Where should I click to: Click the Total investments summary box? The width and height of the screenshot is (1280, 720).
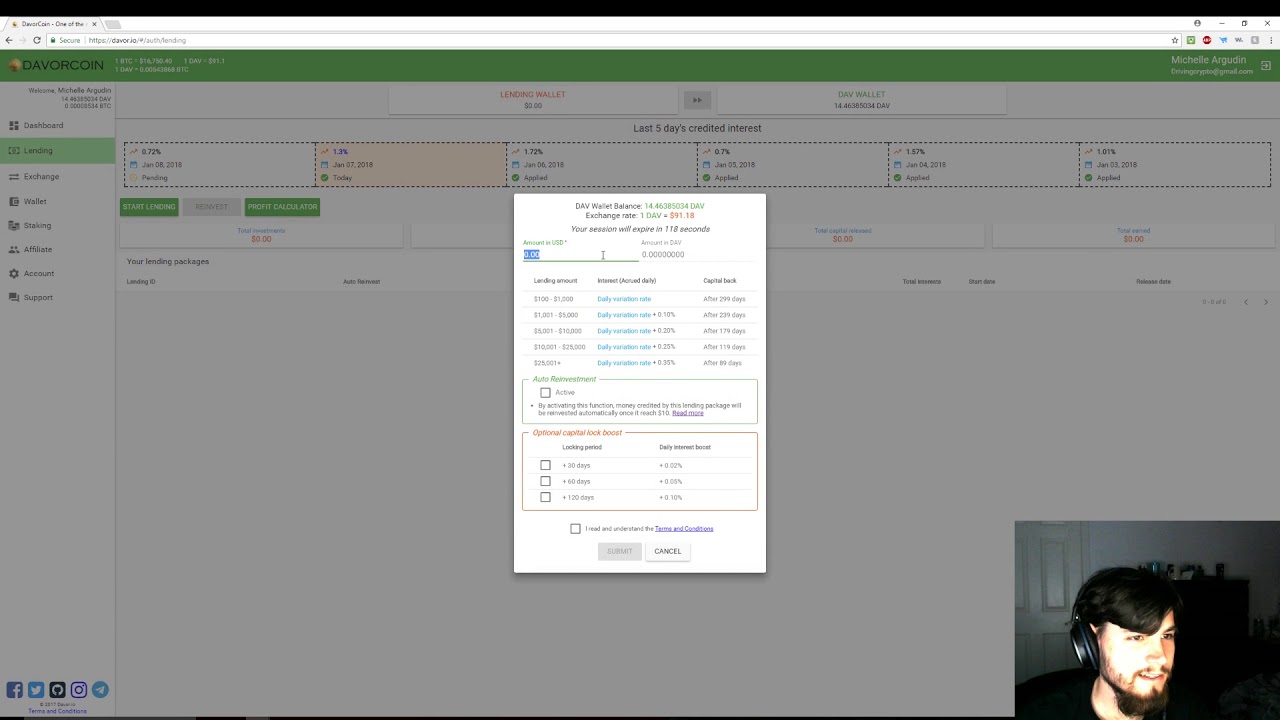pos(261,235)
